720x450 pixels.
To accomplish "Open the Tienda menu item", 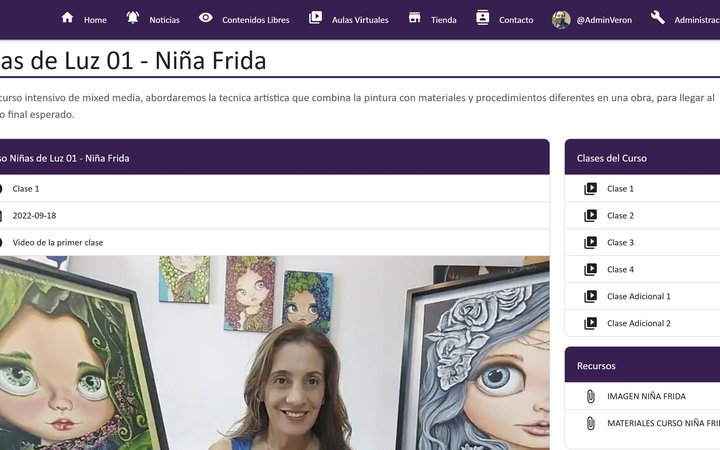I will point(444,20).
